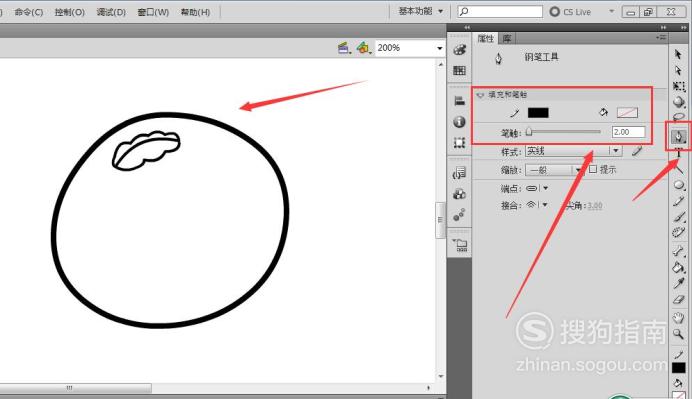Screen dimensions: 692x399
Task: Open the Transform panel icon
Action: (459, 143)
